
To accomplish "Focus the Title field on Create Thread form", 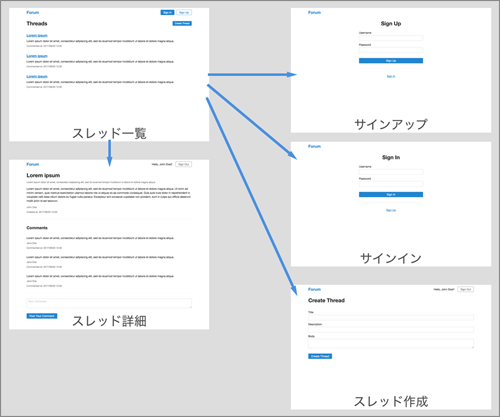I will [x=391, y=318].
